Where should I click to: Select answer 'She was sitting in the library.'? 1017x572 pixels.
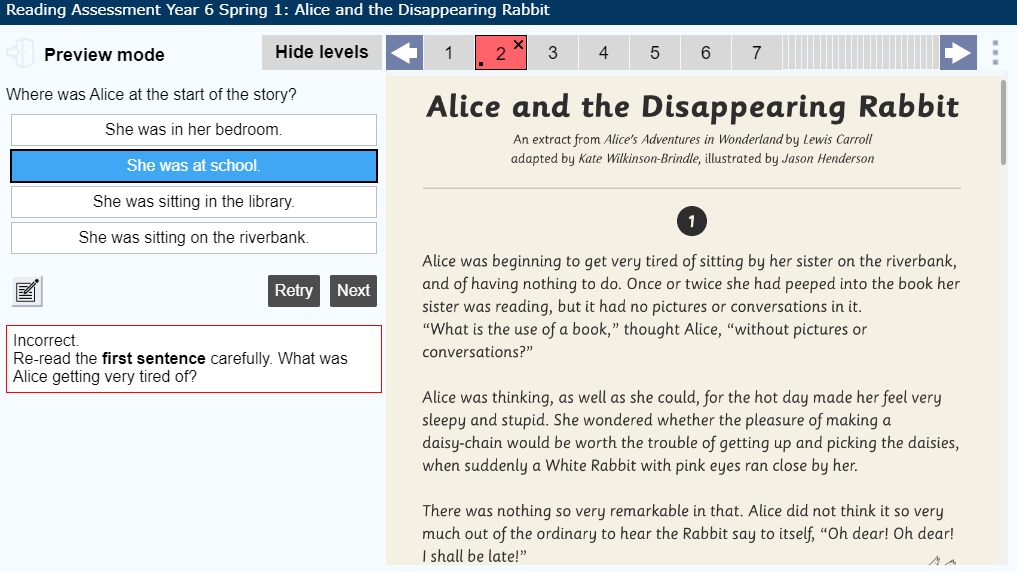coord(193,202)
